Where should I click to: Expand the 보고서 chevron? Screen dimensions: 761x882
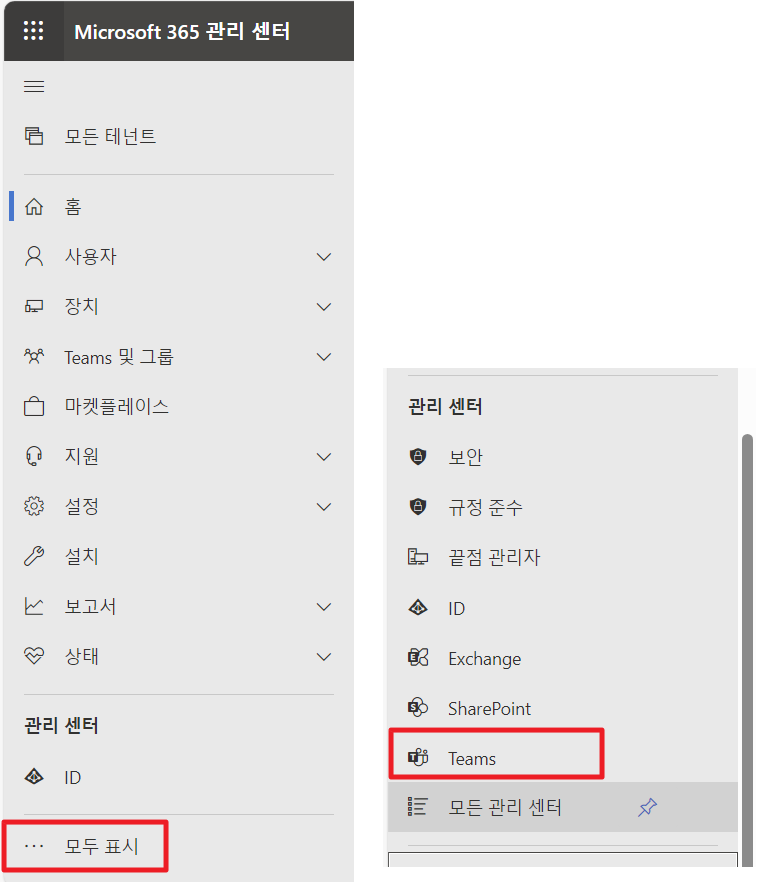[324, 607]
